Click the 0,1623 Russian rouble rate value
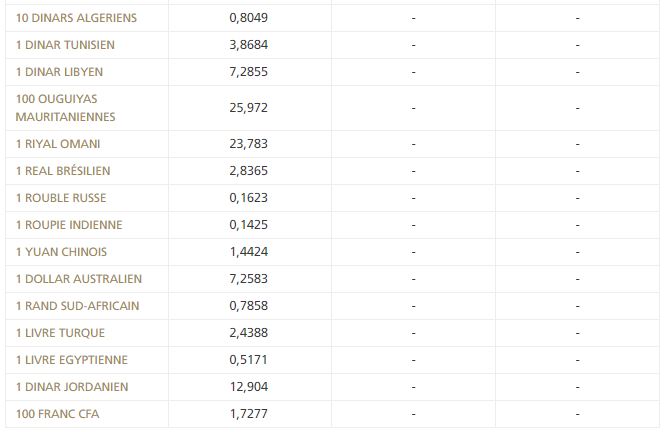The height and width of the screenshot is (432, 664). pyautogui.click(x=249, y=198)
